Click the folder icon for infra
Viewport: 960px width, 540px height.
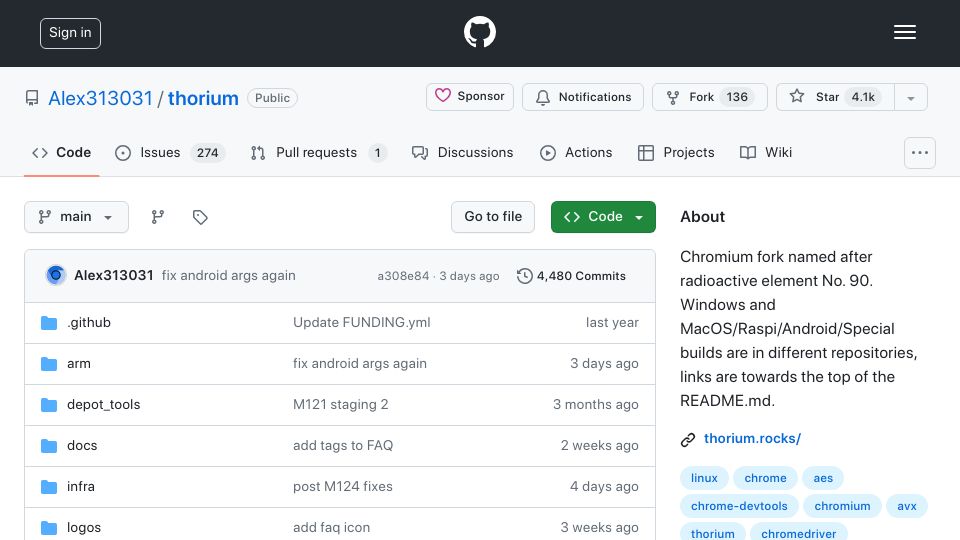49,487
